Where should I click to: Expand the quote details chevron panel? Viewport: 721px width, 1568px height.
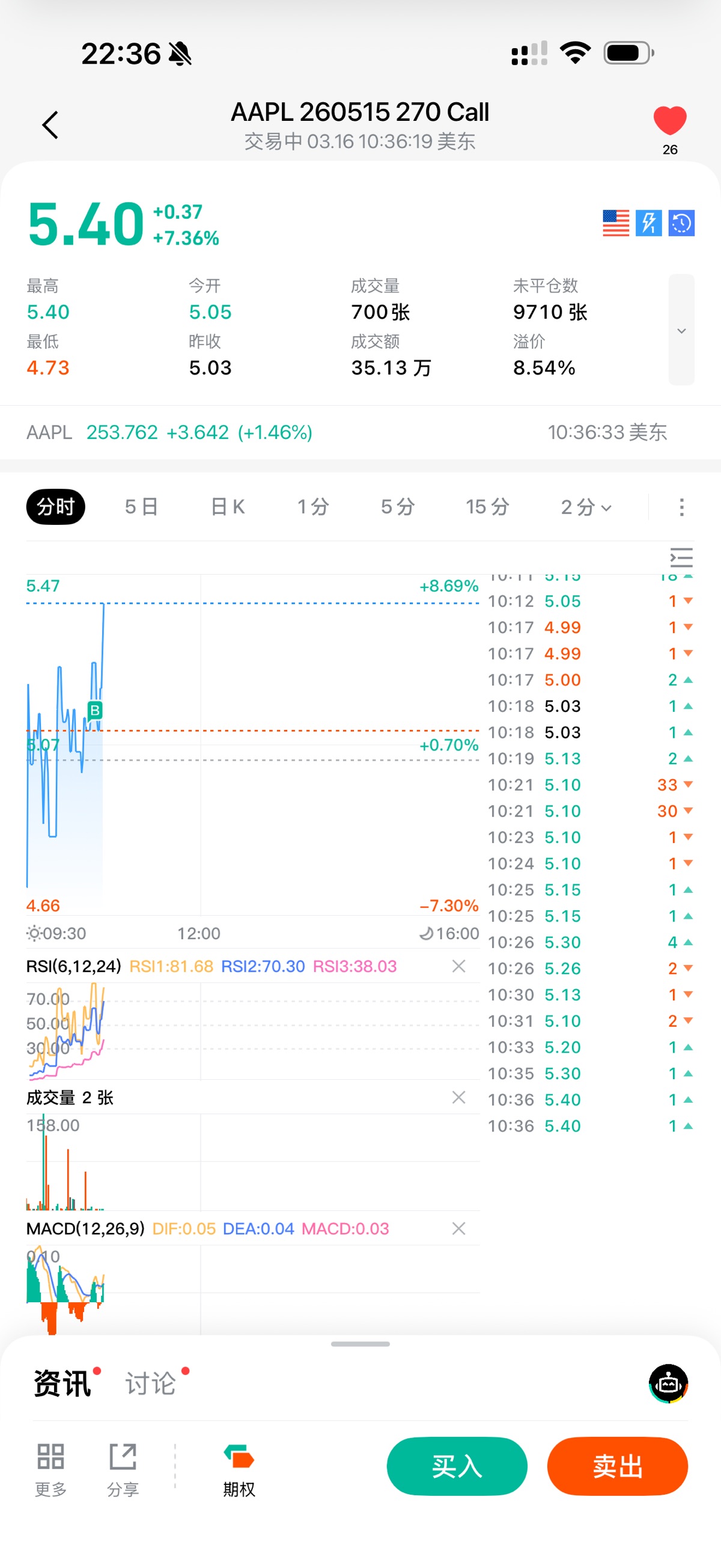click(x=681, y=330)
